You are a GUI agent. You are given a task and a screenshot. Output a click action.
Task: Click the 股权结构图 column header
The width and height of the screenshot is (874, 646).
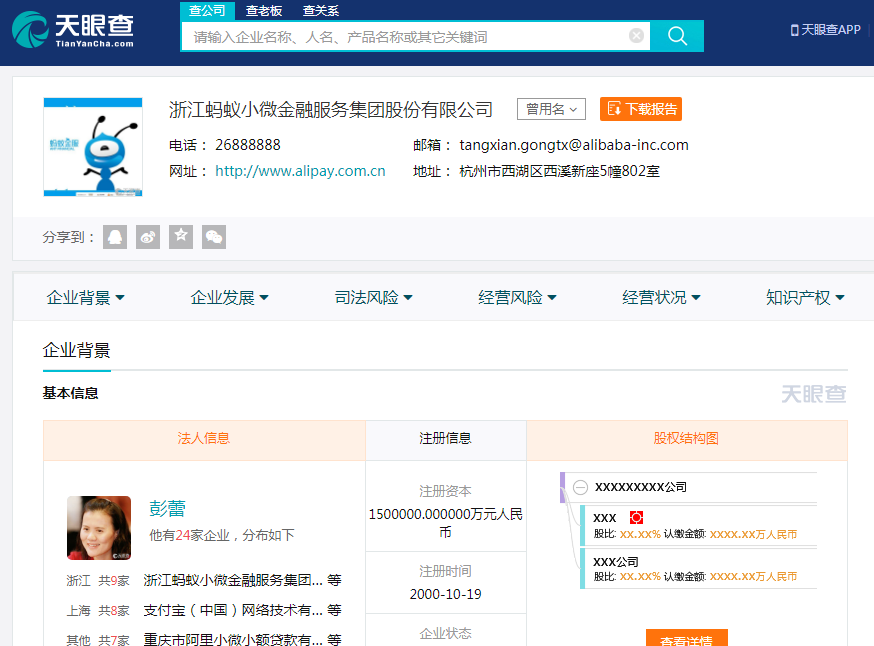(x=686, y=439)
